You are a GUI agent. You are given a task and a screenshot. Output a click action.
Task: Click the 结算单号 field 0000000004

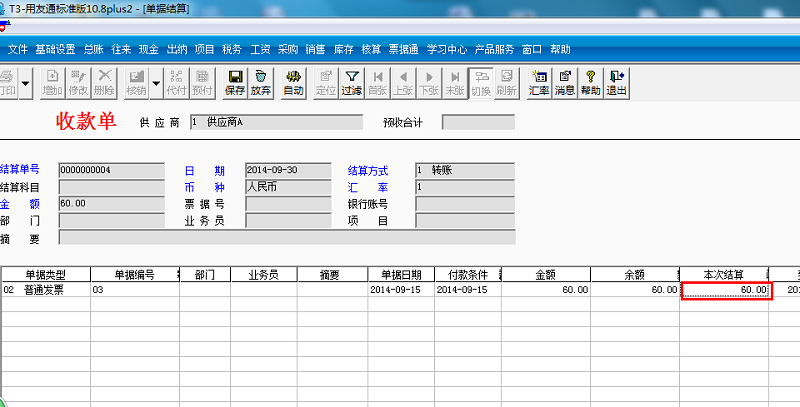(112, 170)
